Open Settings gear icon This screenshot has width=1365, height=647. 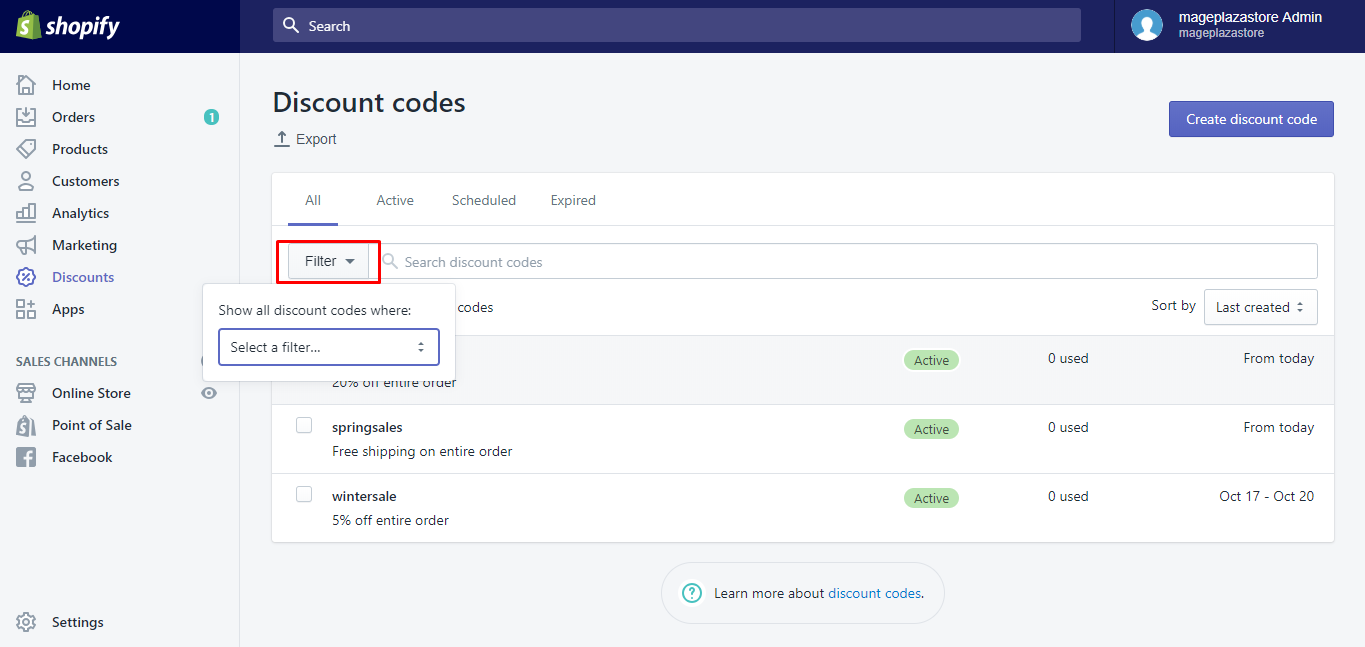tap(26, 622)
